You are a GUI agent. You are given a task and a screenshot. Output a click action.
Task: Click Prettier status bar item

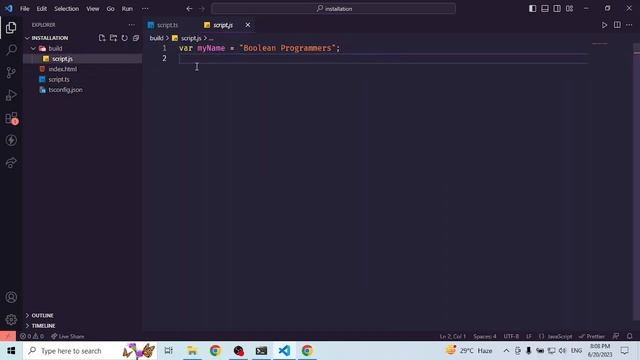click(592, 336)
